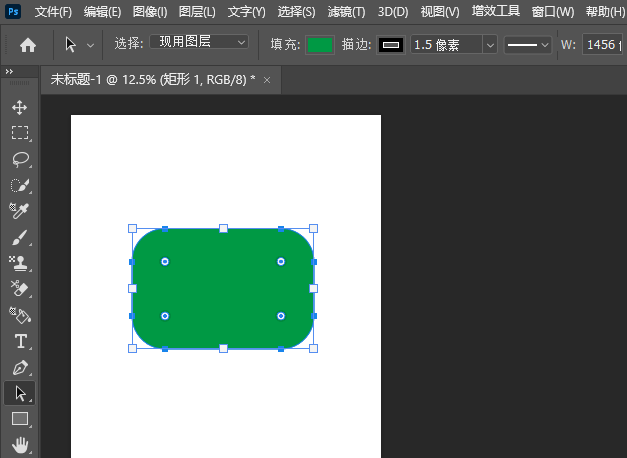Expand the collapsed tools panel arrows
The height and width of the screenshot is (458, 627).
tap(9, 72)
